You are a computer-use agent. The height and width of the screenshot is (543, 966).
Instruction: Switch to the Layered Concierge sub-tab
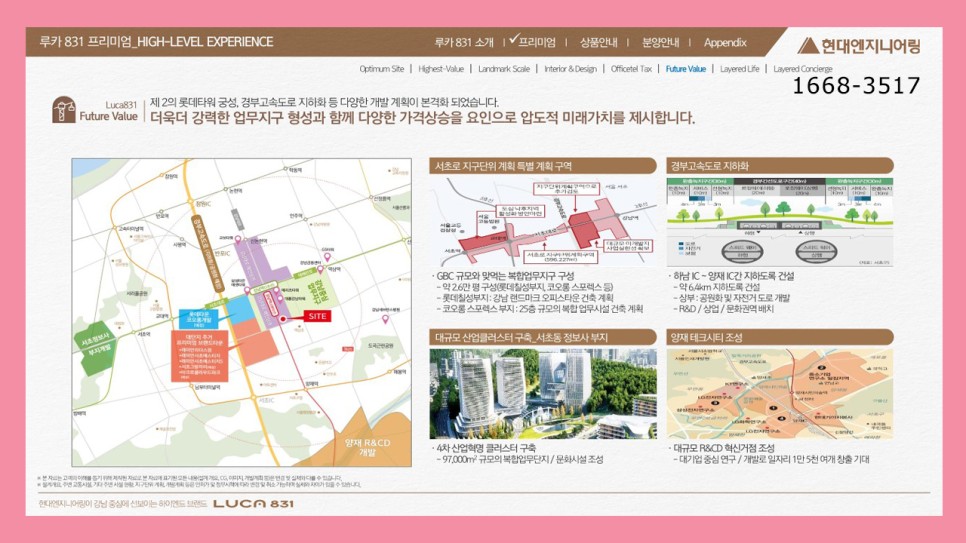[x=803, y=69]
